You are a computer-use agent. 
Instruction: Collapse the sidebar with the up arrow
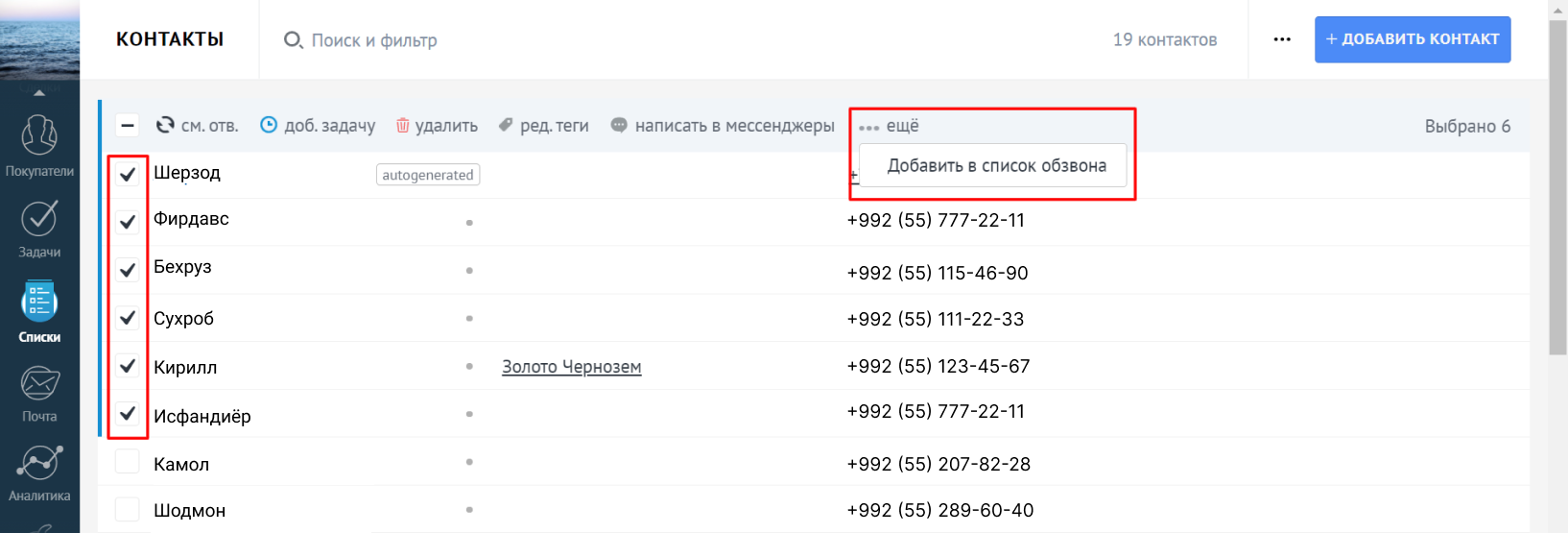pos(39,93)
